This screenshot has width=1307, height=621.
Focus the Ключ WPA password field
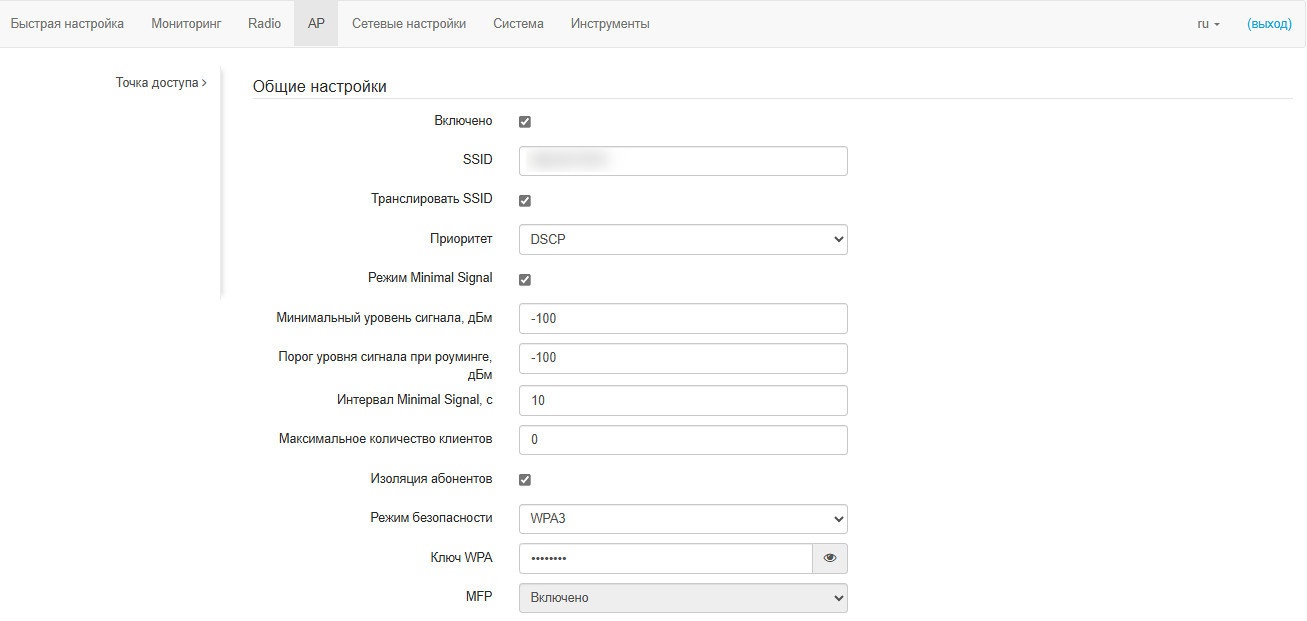(x=665, y=559)
